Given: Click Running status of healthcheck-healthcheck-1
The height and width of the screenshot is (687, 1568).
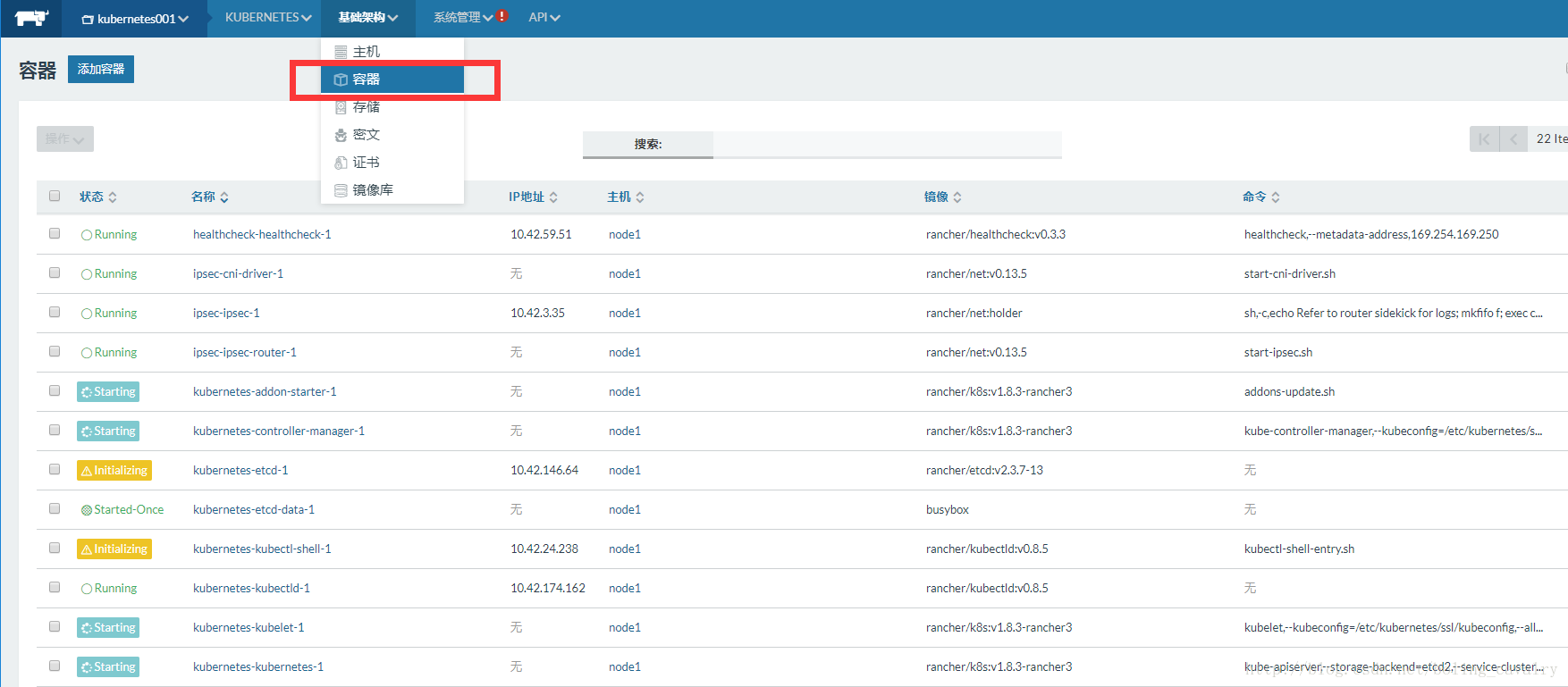Looking at the screenshot, I should 109,234.
